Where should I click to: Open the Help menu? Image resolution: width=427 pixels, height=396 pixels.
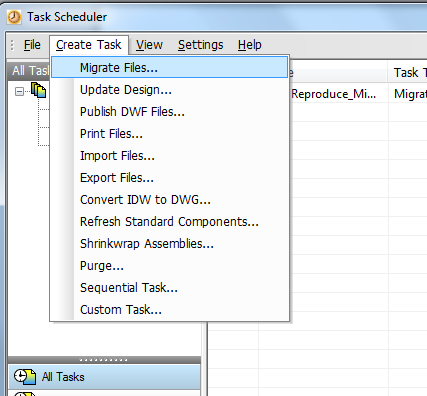point(250,45)
